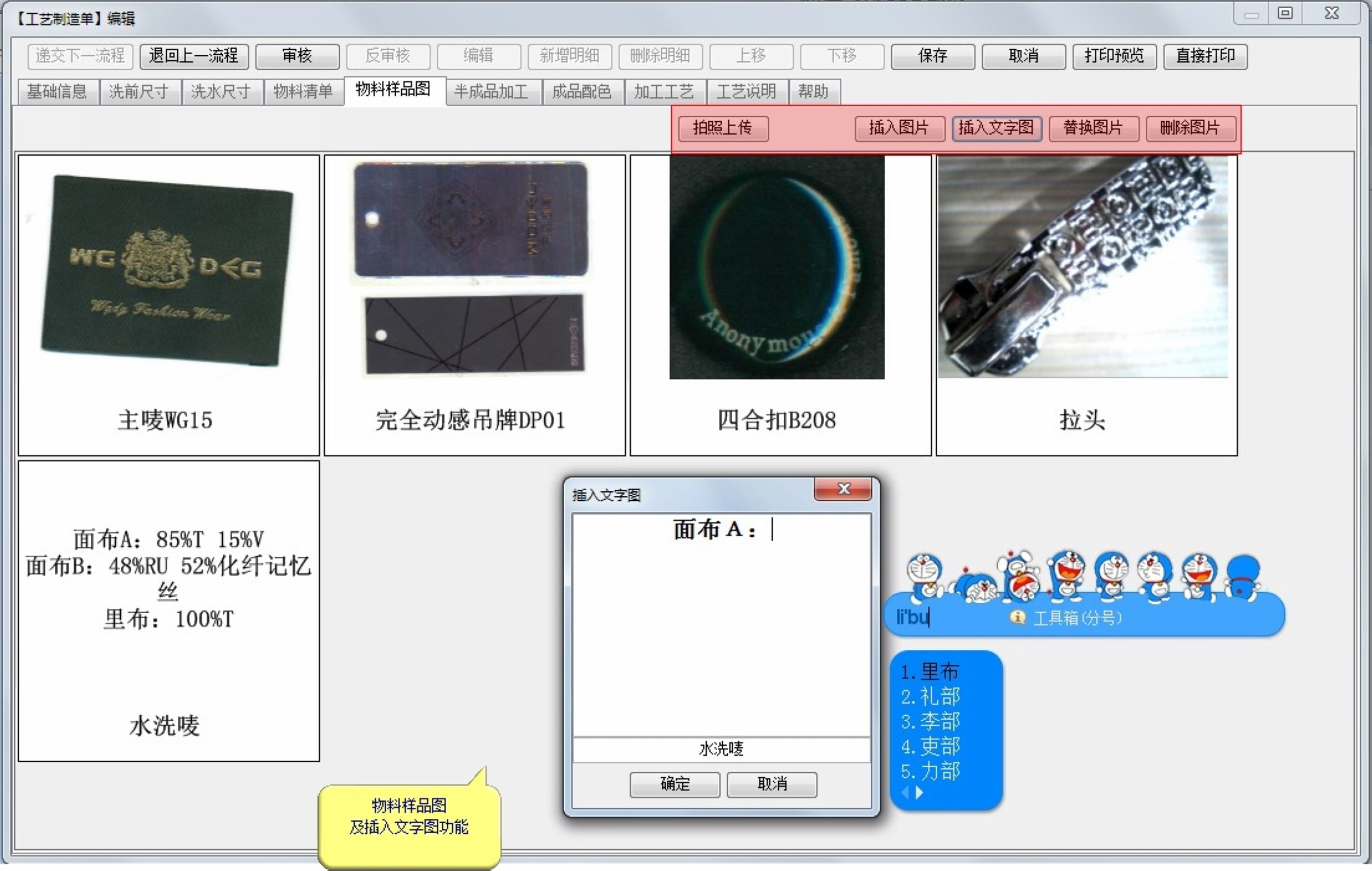This screenshot has height=871, width=1372.
Task: Click 确定 in the insert text dialog
Action: click(674, 784)
